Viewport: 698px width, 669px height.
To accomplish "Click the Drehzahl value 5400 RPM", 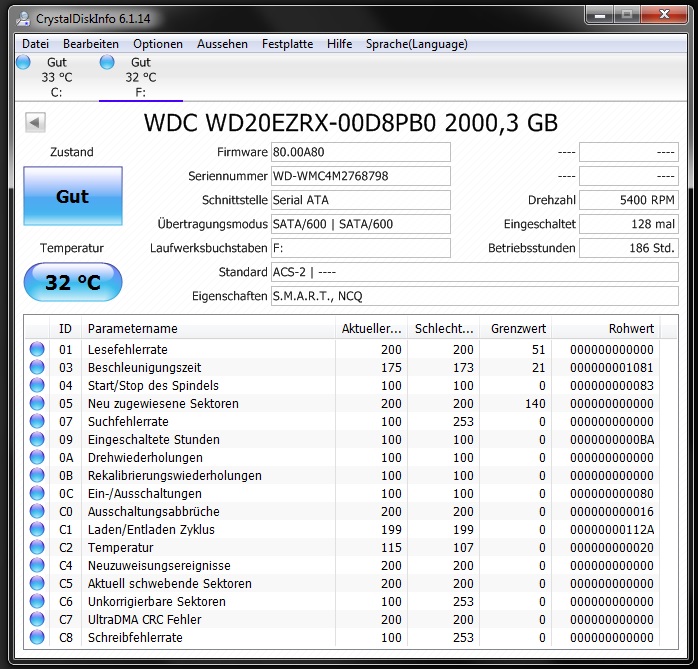I will click(629, 200).
